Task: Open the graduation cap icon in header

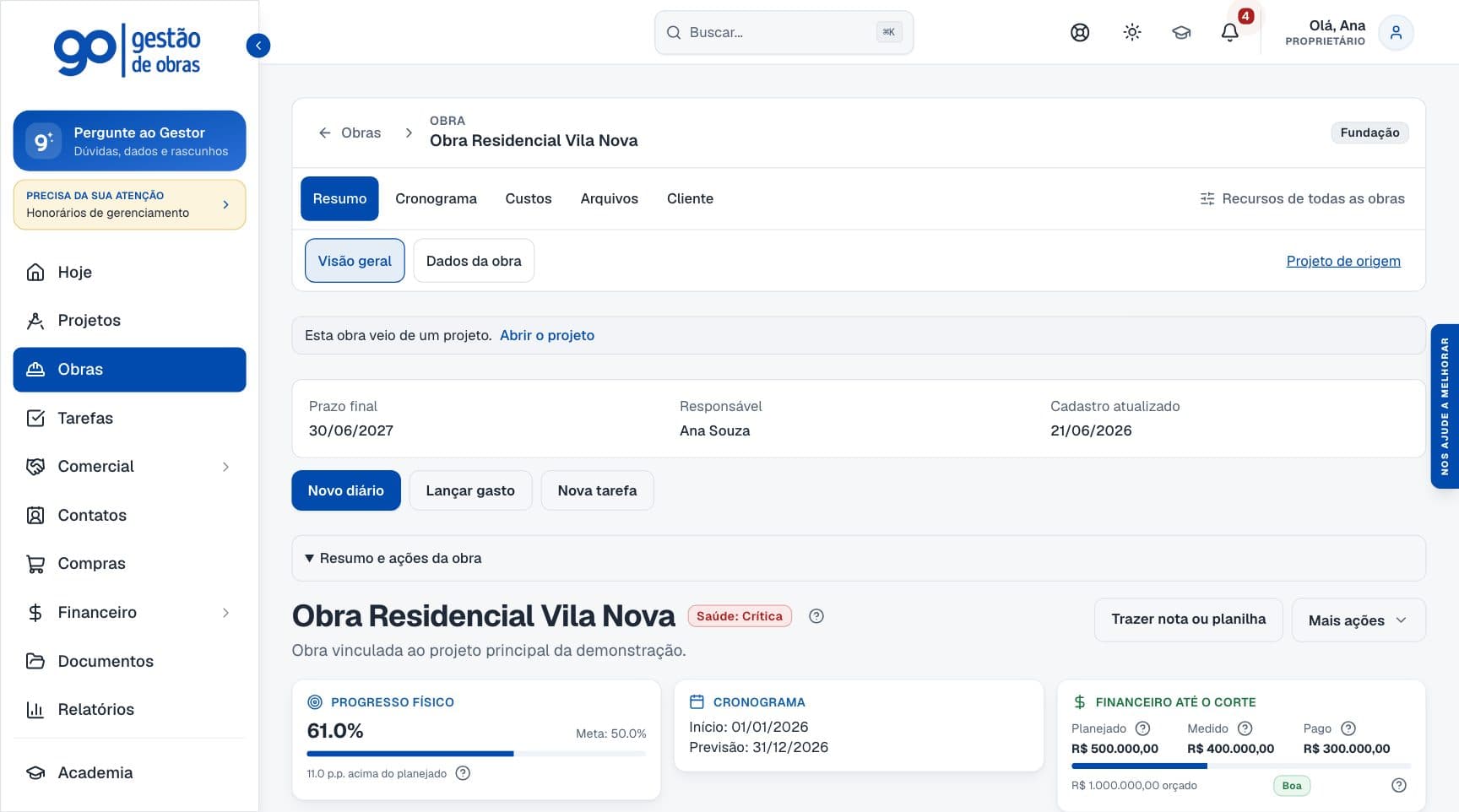Action: click(x=1181, y=33)
